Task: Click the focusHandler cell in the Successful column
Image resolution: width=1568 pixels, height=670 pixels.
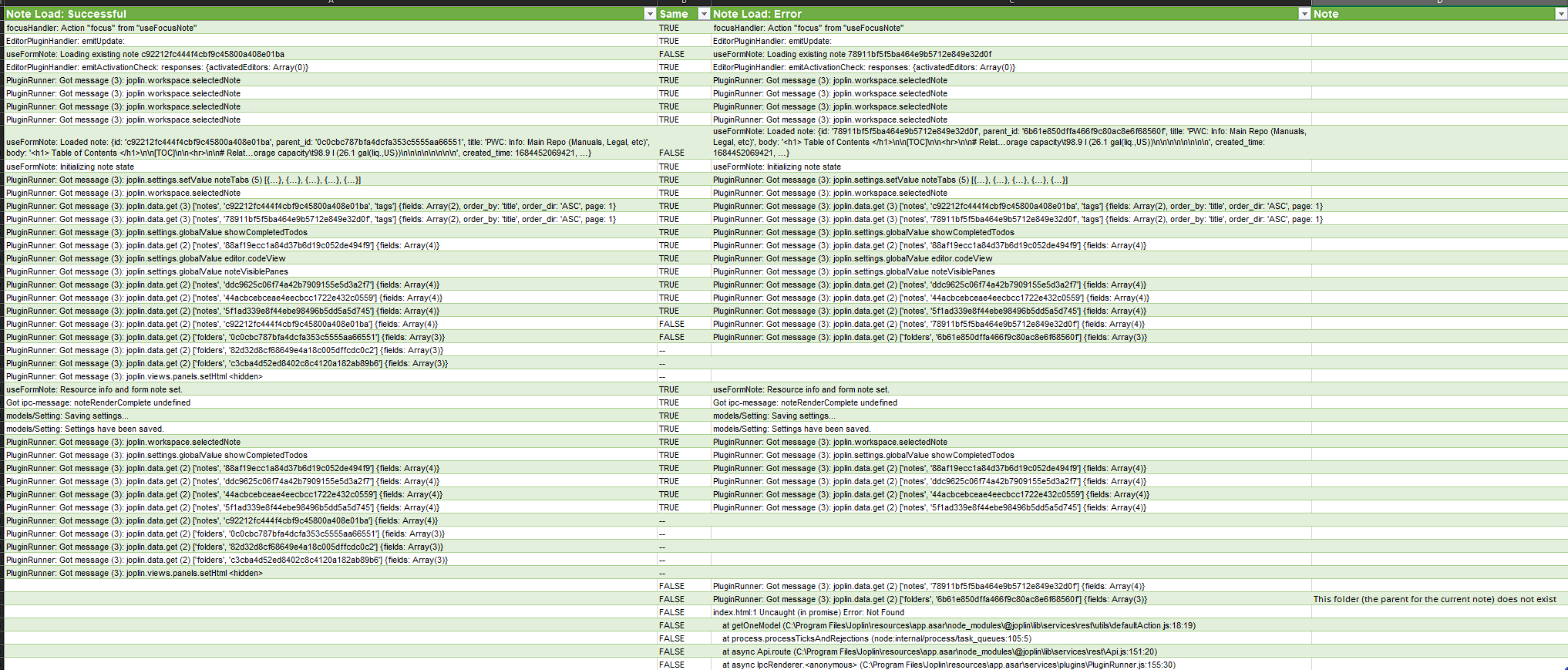Action: point(330,28)
